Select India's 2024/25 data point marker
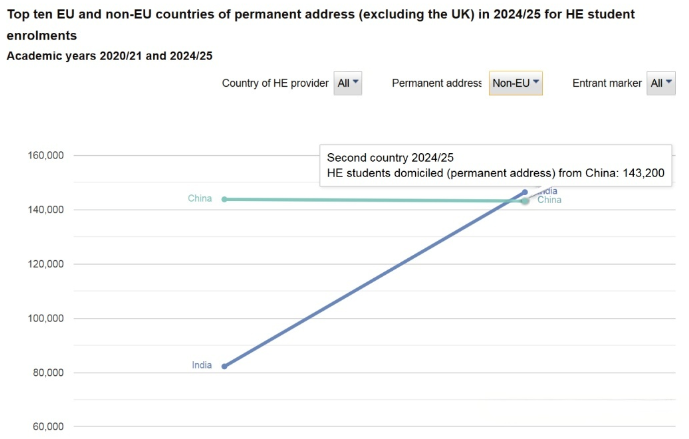The width and height of the screenshot is (689, 439). point(525,192)
